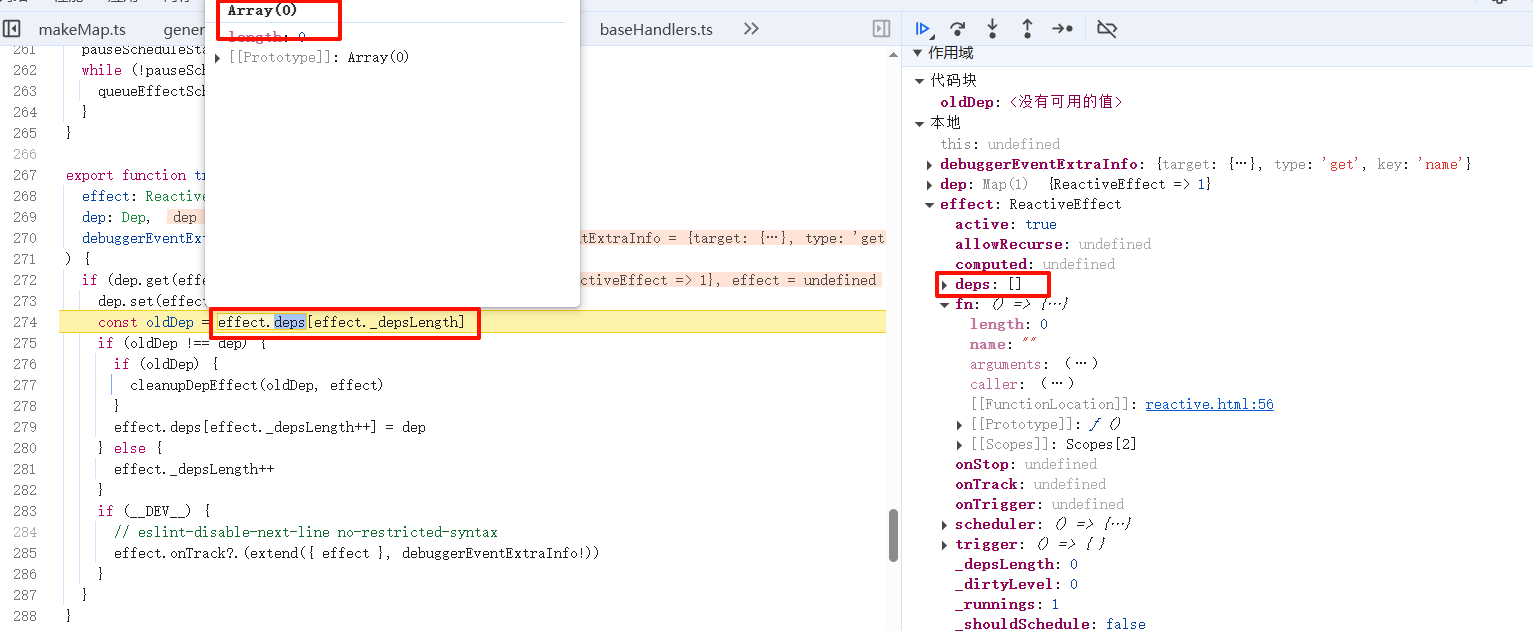
Task: Deactivate all breakpoints
Action: tap(1106, 29)
